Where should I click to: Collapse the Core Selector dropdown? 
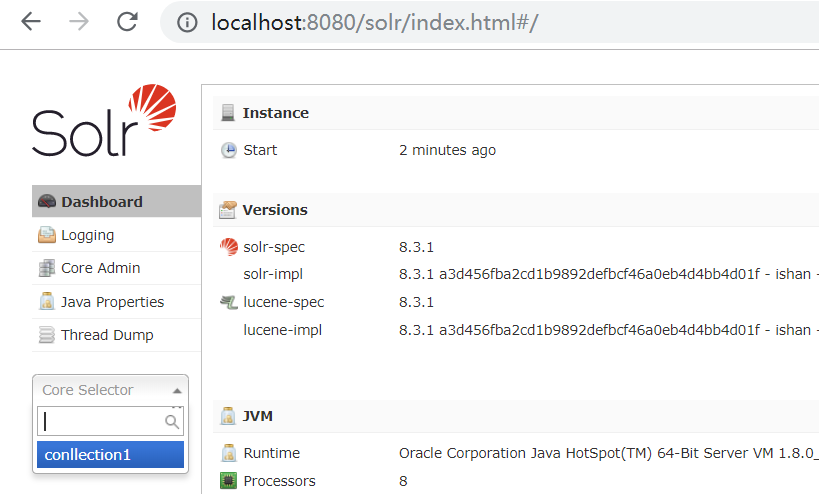click(110, 390)
